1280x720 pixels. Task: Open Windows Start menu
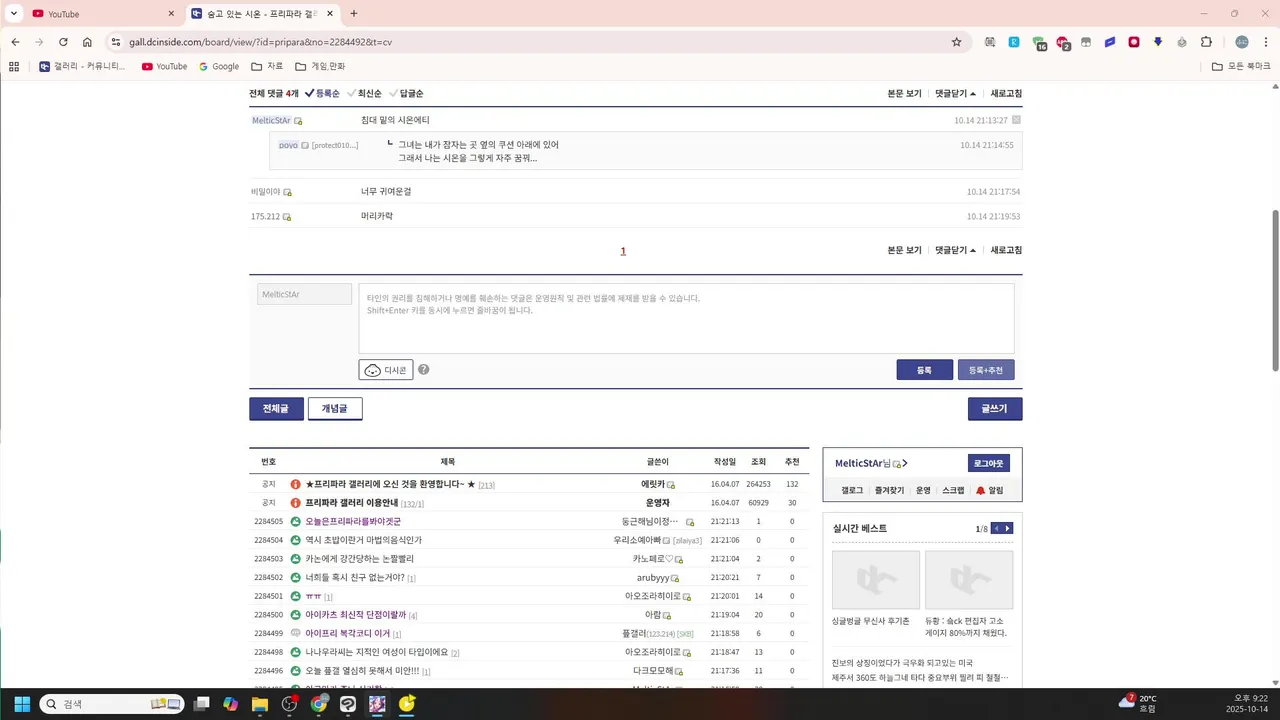22,704
